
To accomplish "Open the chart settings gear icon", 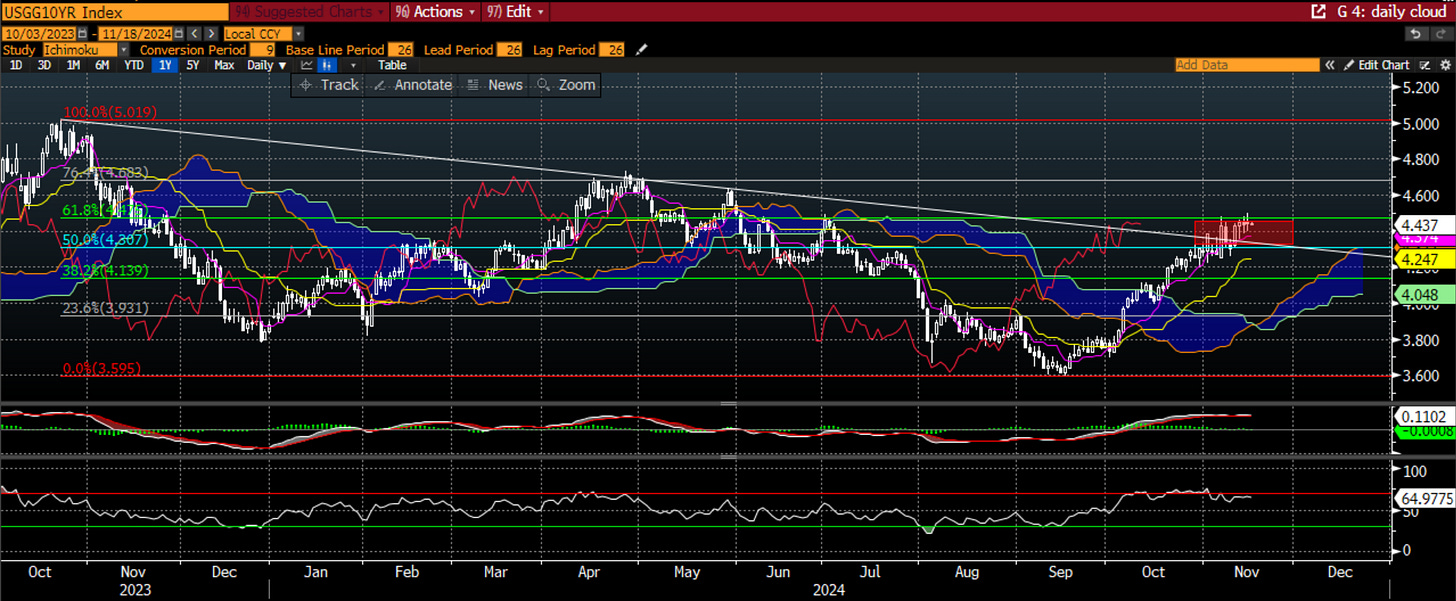I will point(1445,65).
